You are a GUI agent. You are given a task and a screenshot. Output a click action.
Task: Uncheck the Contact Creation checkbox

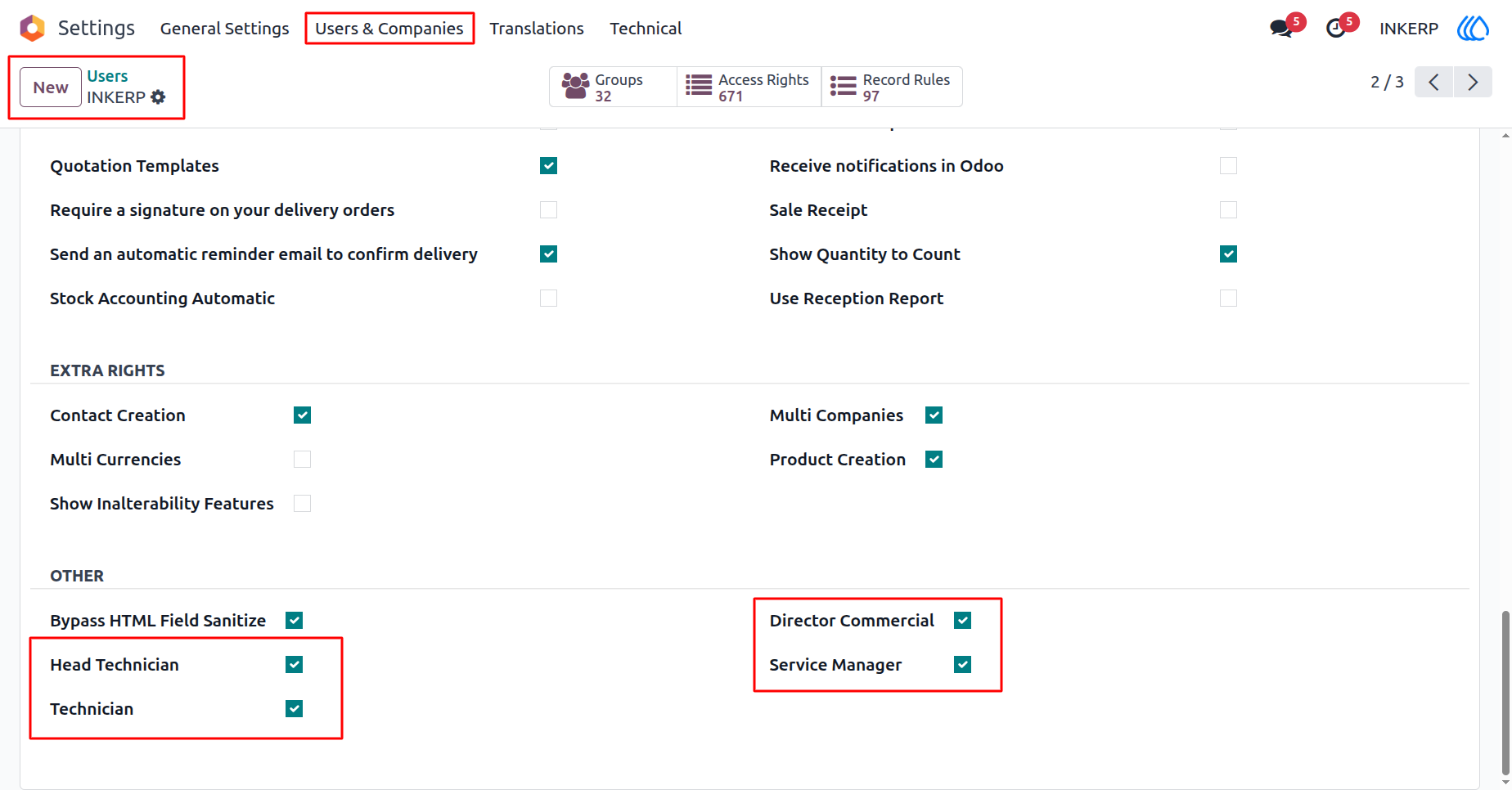302,415
